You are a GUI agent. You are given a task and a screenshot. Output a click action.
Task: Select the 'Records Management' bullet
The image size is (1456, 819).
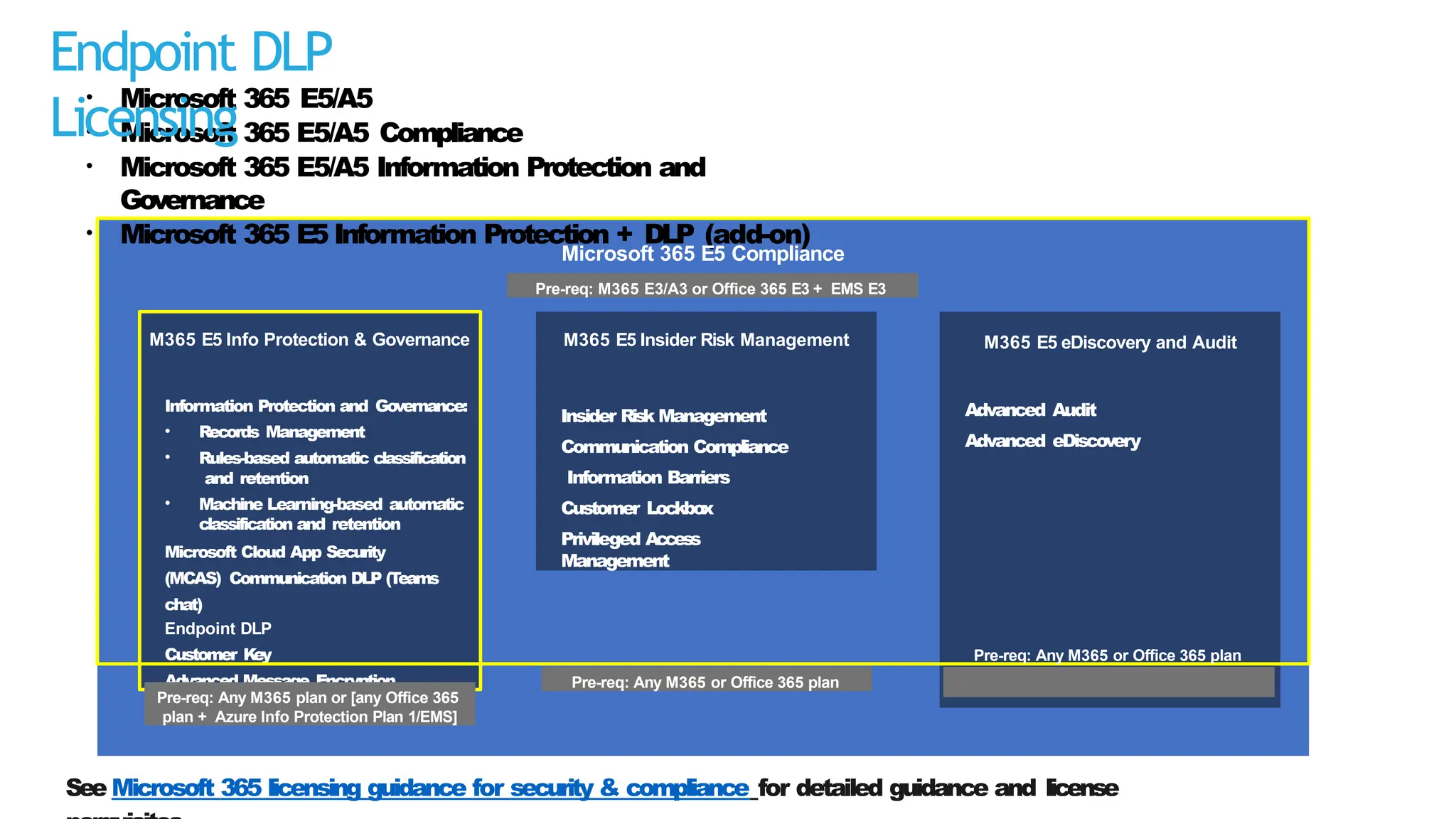[282, 432]
